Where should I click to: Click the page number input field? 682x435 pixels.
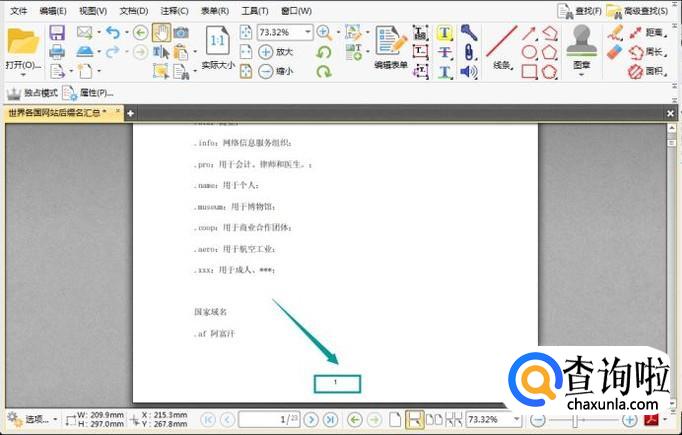point(269,420)
